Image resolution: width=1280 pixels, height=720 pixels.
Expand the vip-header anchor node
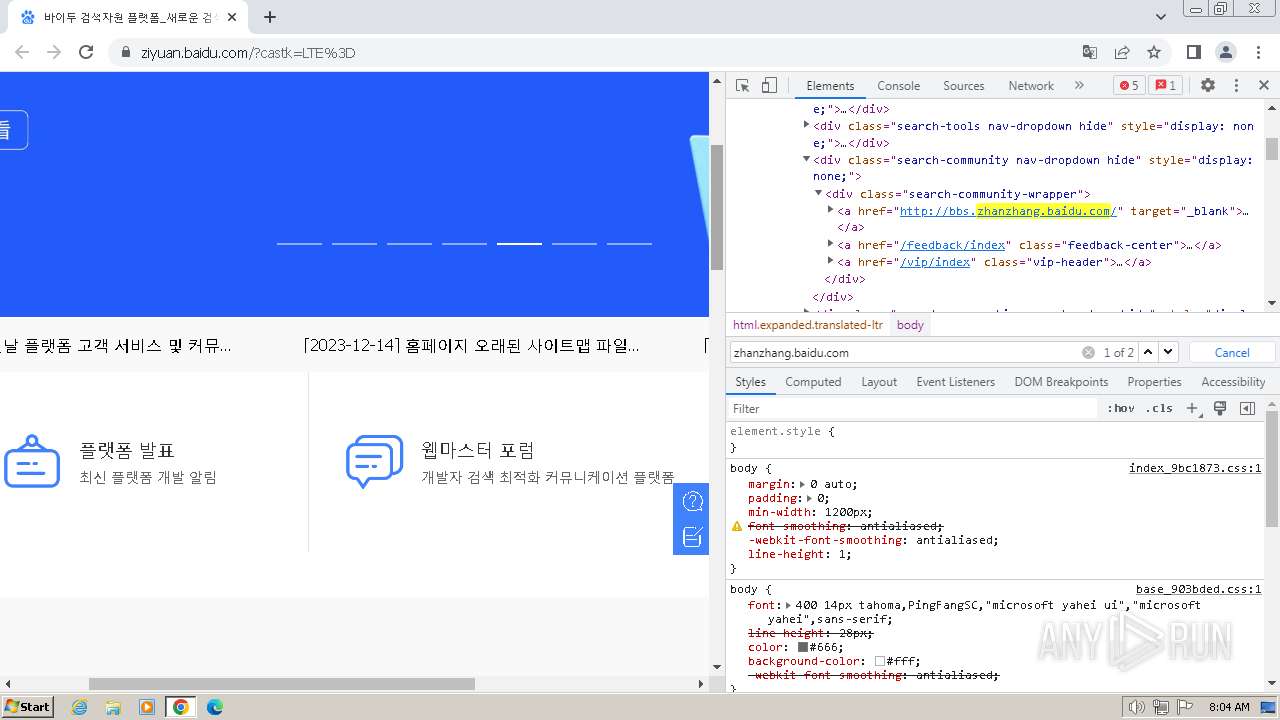830,261
